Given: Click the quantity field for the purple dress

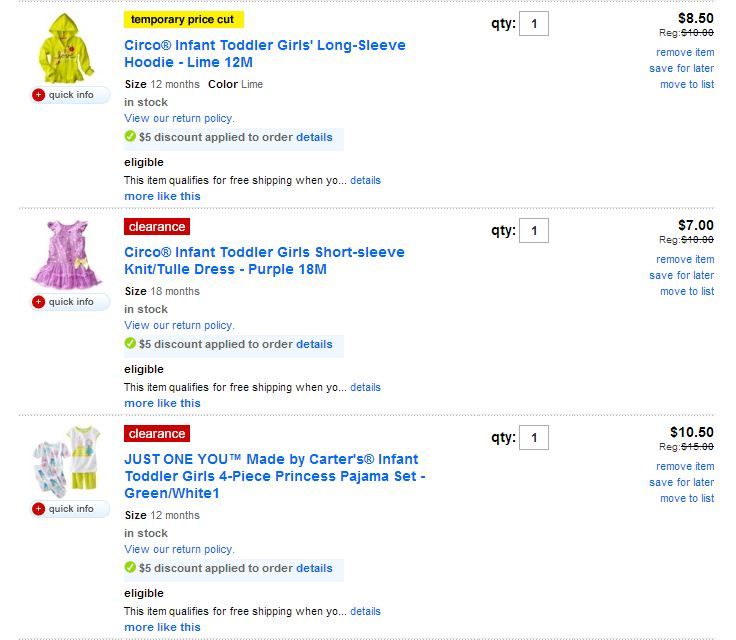Looking at the screenshot, I should pos(534,231).
